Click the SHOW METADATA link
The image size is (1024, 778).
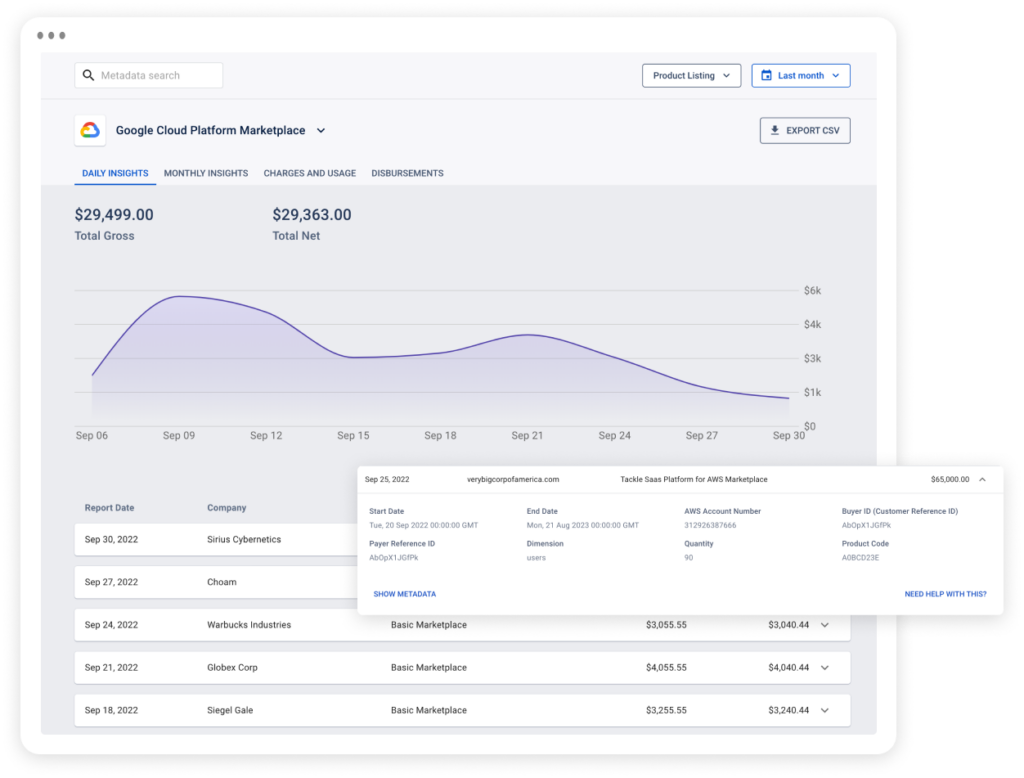pos(404,594)
